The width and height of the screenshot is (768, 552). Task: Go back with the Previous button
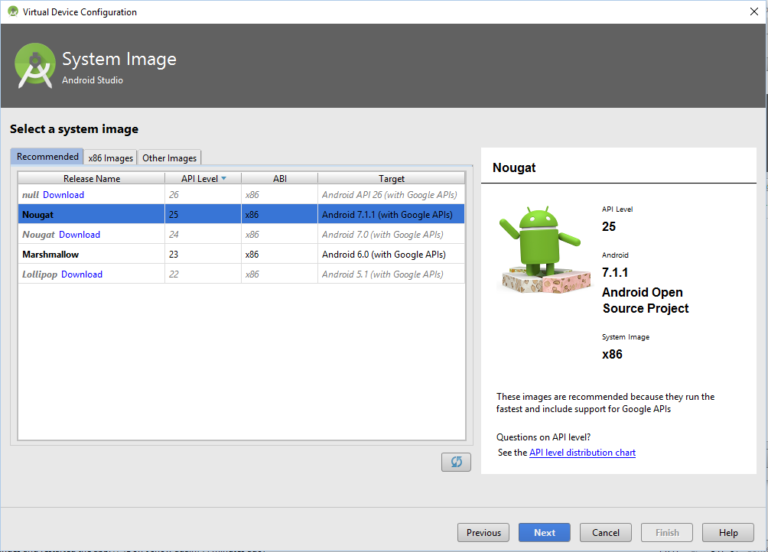[483, 533]
